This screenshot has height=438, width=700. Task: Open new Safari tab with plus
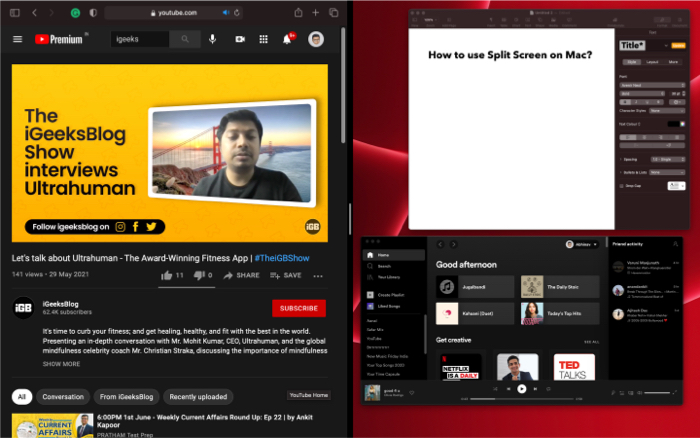(316, 13)
